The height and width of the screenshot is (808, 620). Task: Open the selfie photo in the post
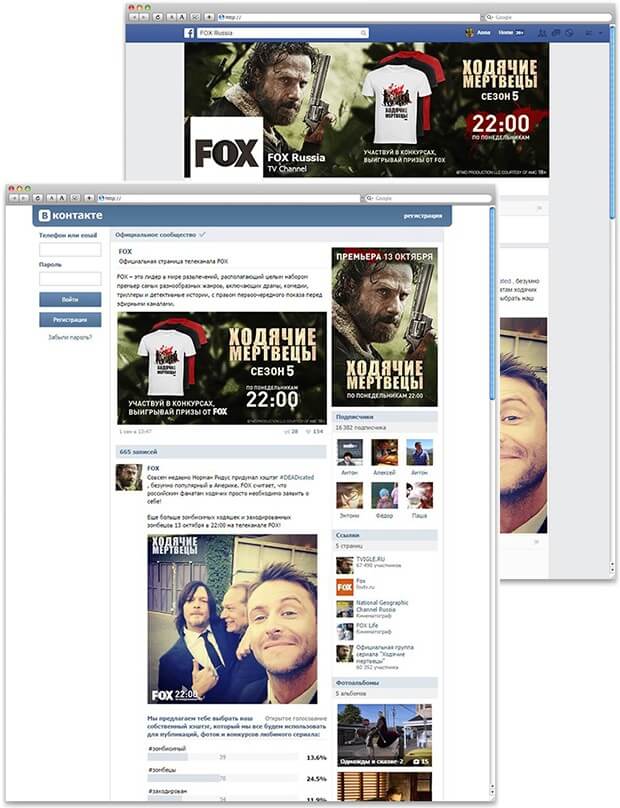point(233,620)
